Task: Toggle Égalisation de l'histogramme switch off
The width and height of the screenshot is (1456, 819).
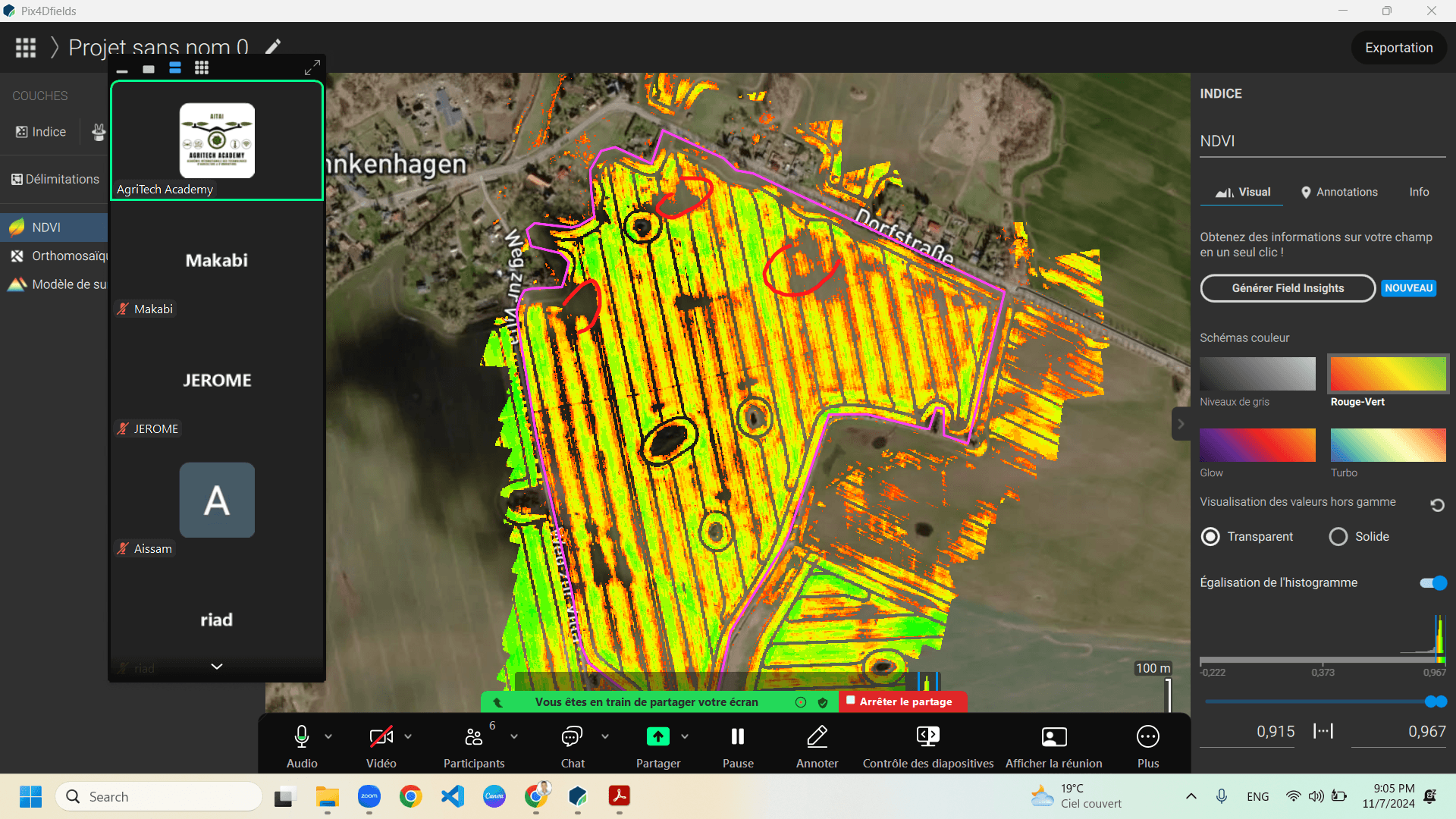Action: click(1433, 583)
